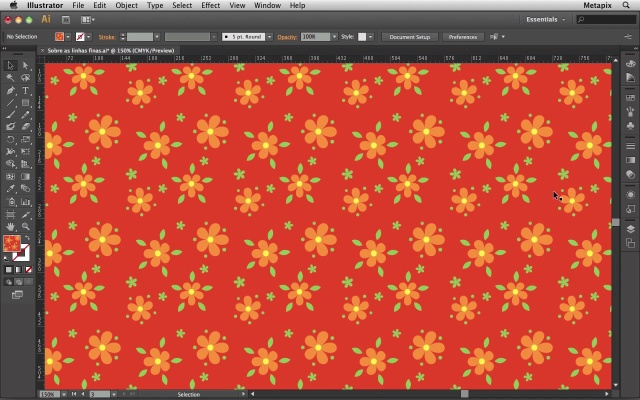Screen dimensions: 640x400
Task: Select the Zoom tool
Action: [25, 227]
